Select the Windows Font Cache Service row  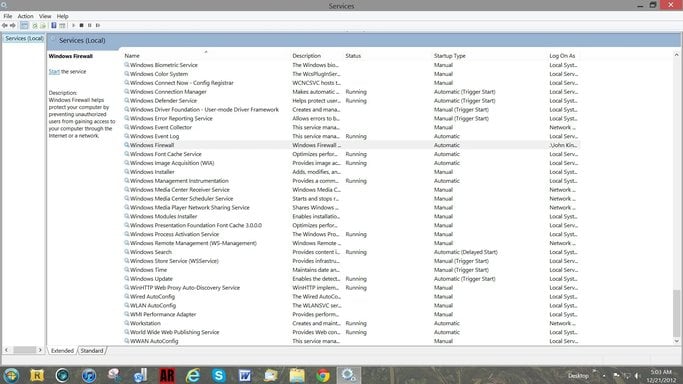click(352, 154)
